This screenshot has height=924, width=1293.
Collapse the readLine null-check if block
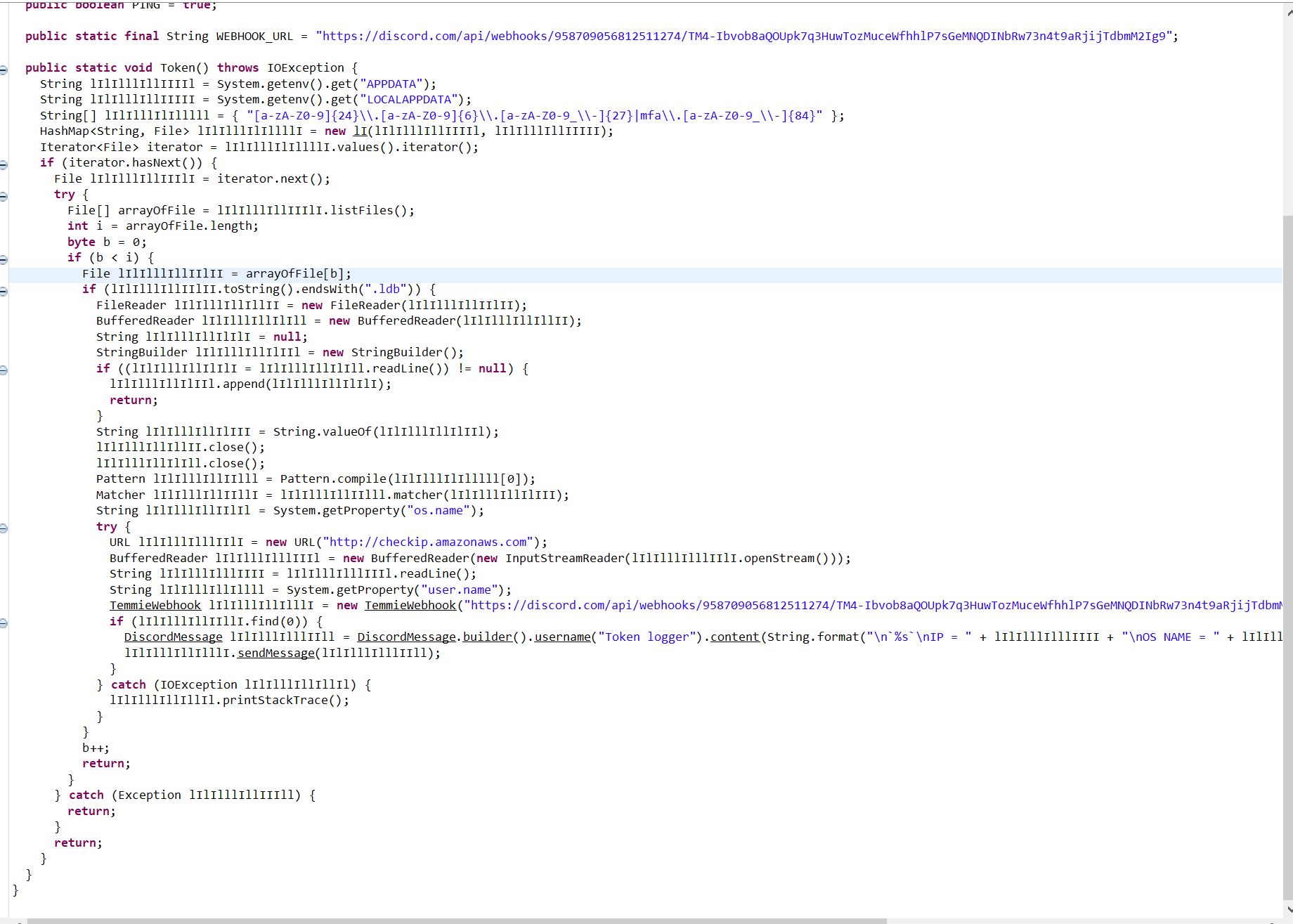click(4, 370)
